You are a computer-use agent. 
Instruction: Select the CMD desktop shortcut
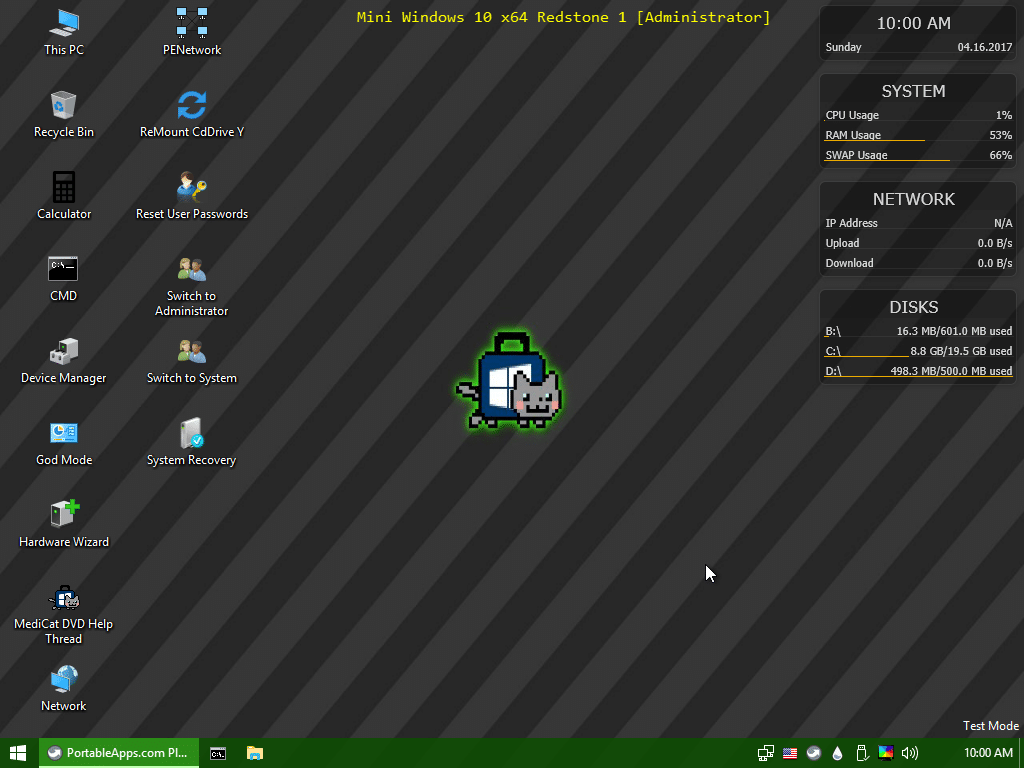click(x=63, y=278)
